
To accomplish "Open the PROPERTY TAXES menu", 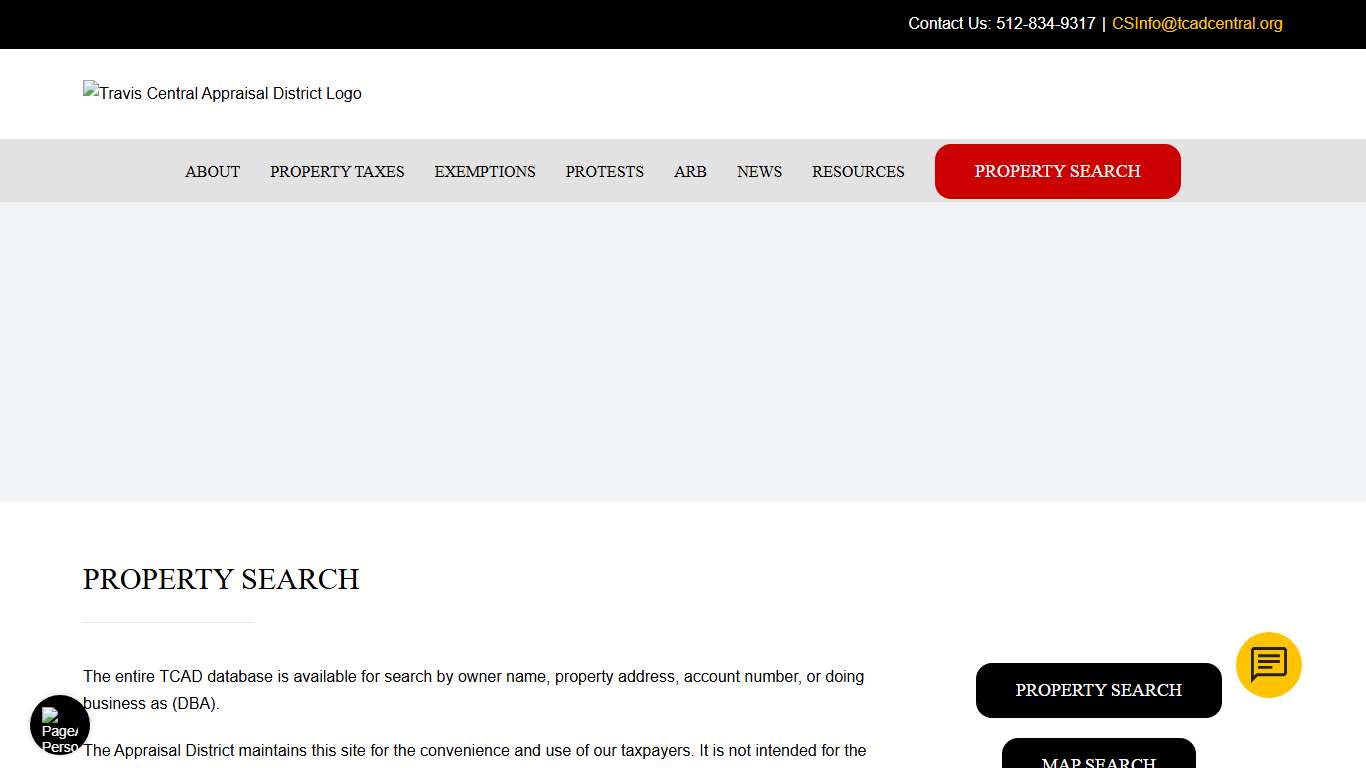I will (337, 172).
